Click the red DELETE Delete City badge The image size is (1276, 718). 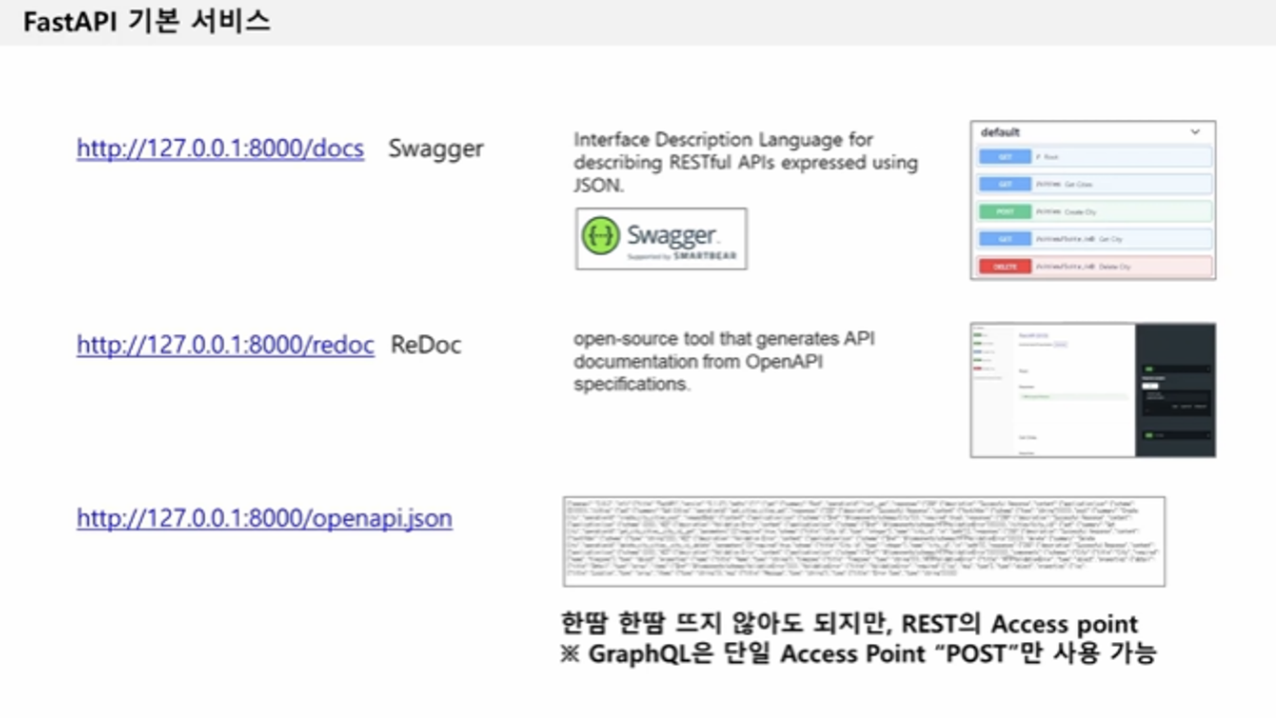(1005, 267)
